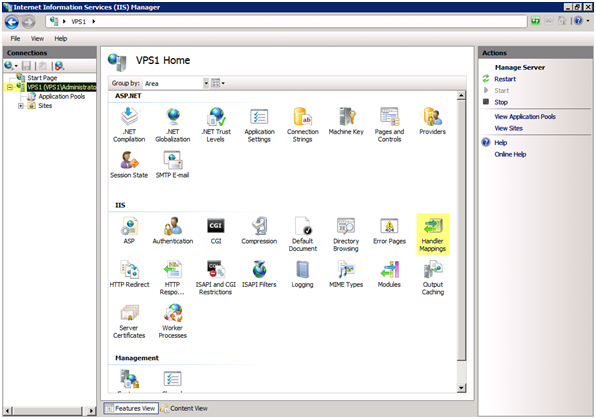Open the View menu
This screenshot has height=419, width=596.
tap(37, 38)
